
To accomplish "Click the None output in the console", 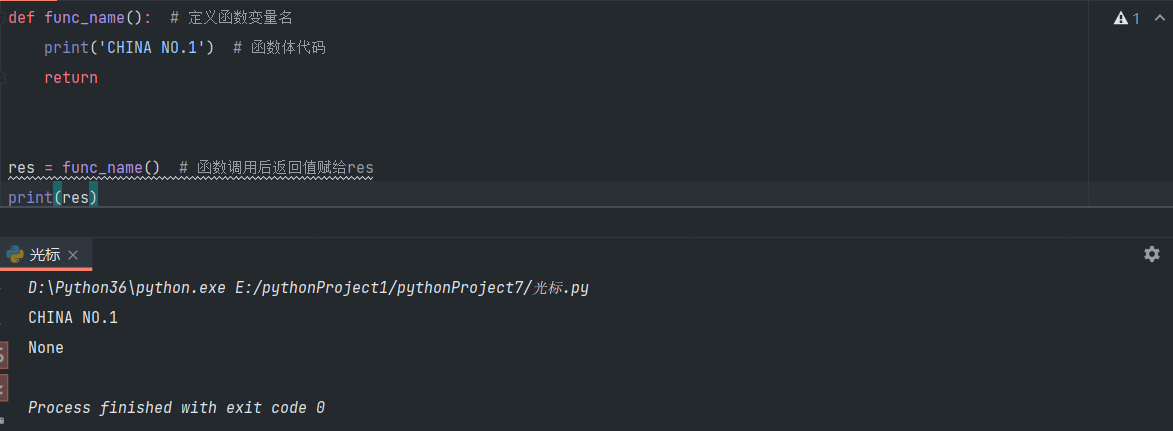I will coord(46,348).
